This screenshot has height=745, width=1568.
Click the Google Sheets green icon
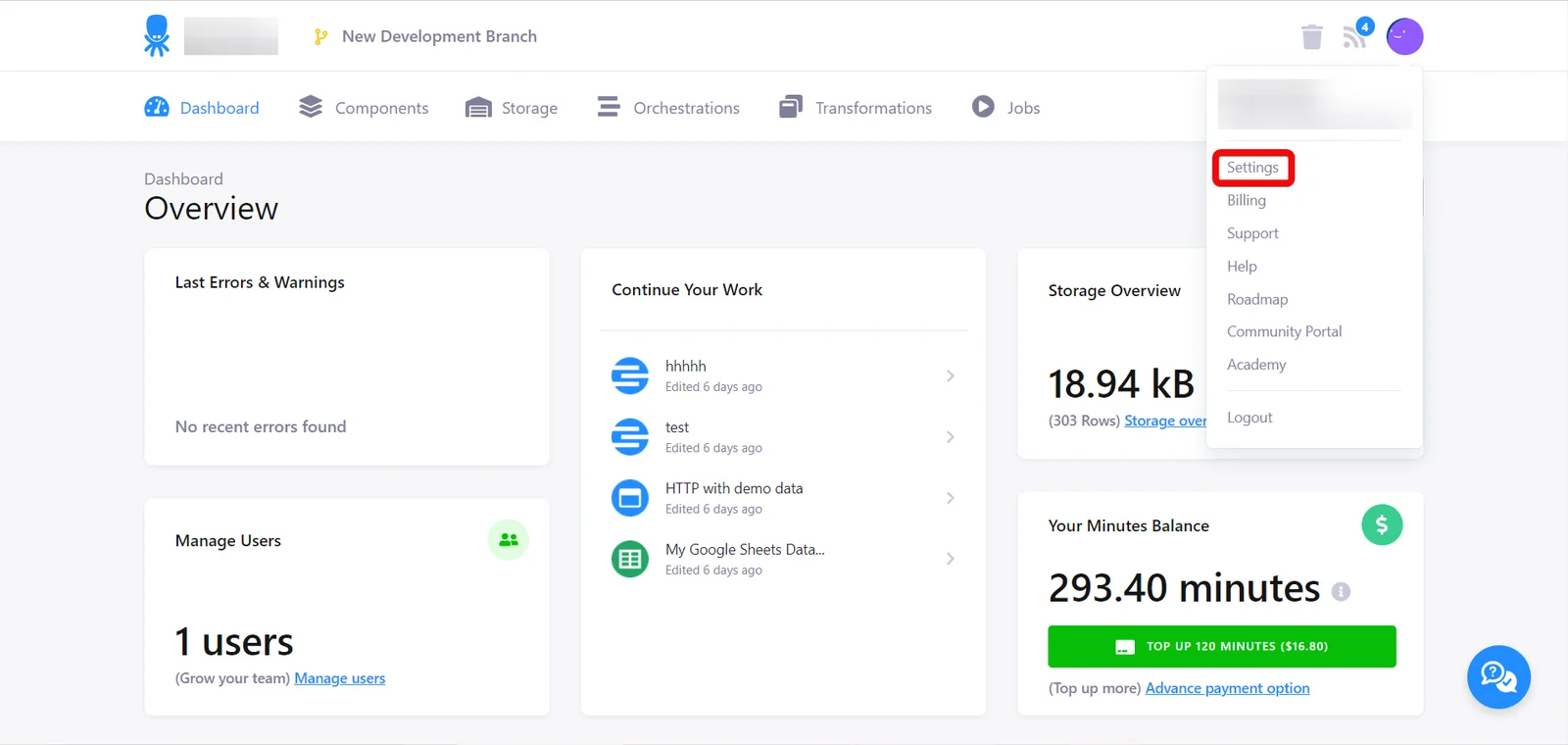tap(630, 559)
